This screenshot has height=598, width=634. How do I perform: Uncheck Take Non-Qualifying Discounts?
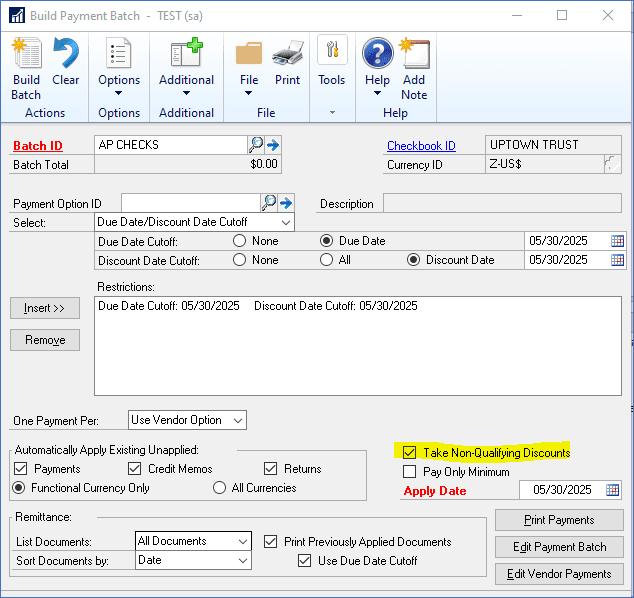coord(409,453)
